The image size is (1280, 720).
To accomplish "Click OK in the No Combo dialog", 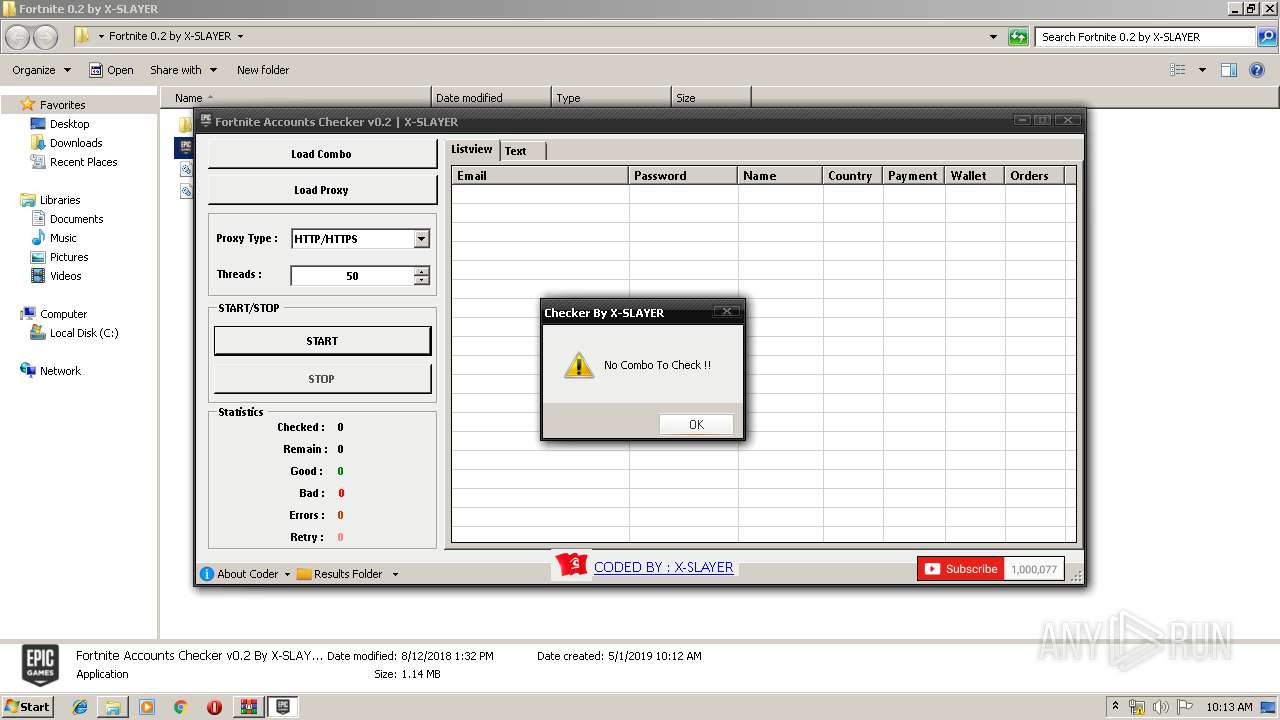I will pyautogui.click(x=696, y=425).
